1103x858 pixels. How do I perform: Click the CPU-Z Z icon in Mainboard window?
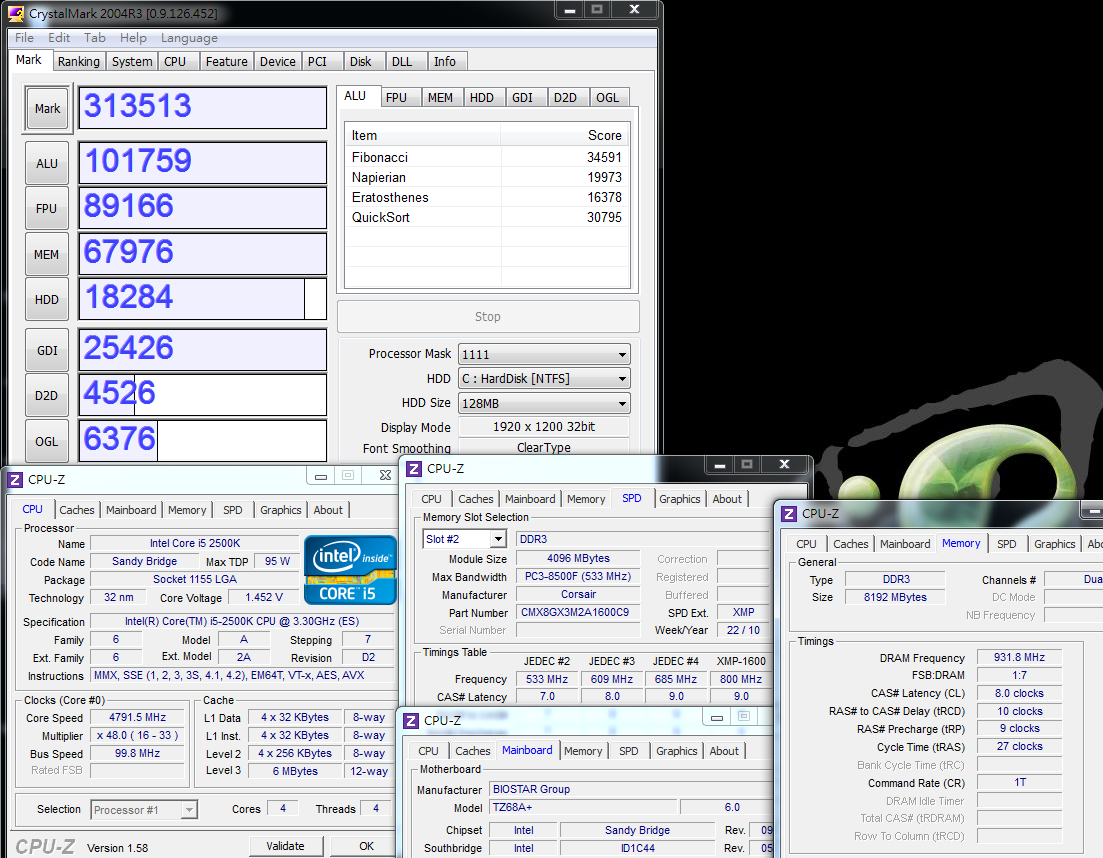point(411,721)
